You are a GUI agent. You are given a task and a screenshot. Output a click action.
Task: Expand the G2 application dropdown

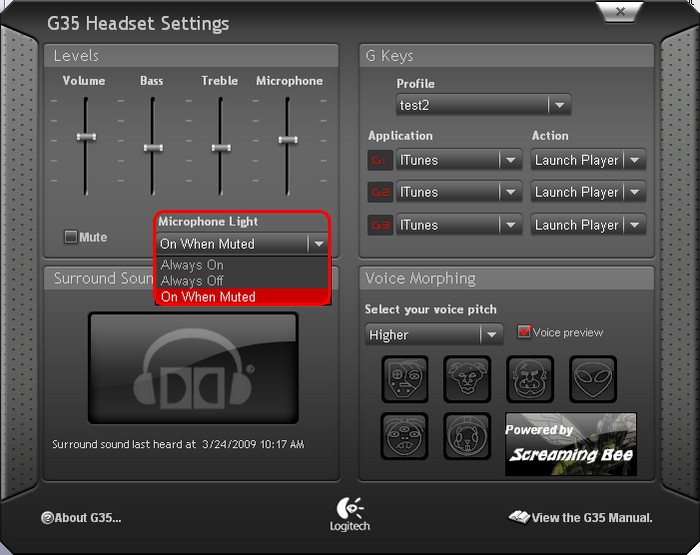point(459,192)
